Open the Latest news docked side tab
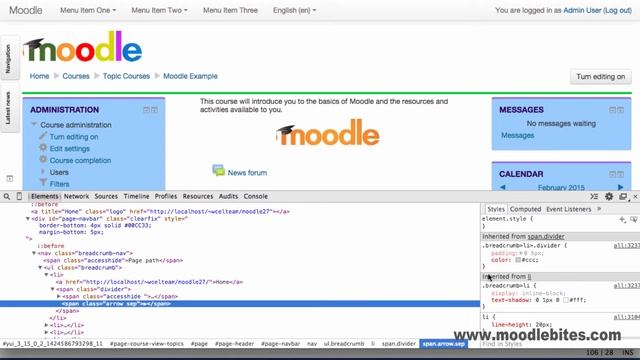The height and width of the screenshot is (360, 640). click(9, 108)
